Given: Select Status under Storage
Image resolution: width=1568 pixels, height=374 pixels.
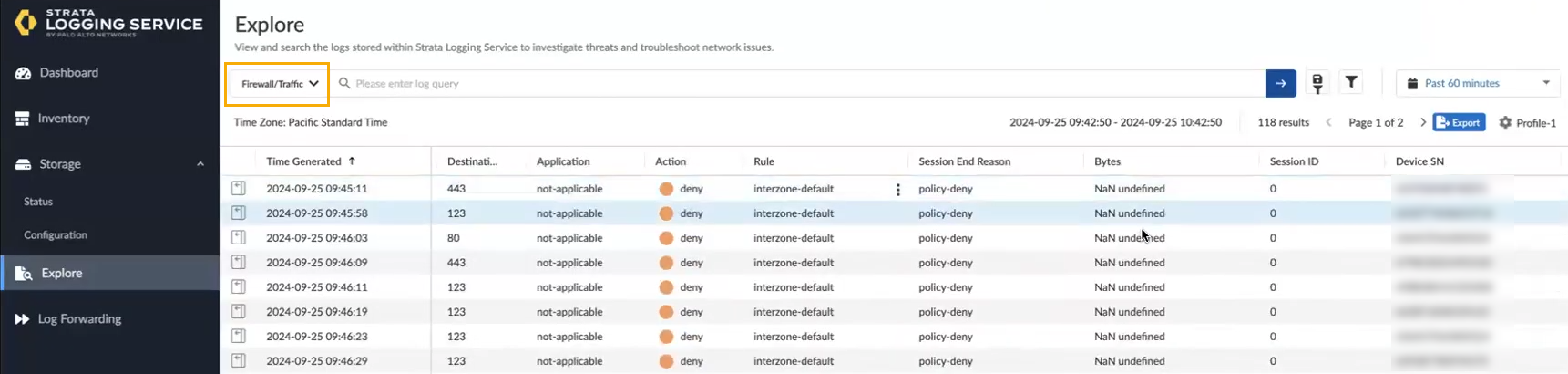Looking at the screenshot, I should 38,202.
